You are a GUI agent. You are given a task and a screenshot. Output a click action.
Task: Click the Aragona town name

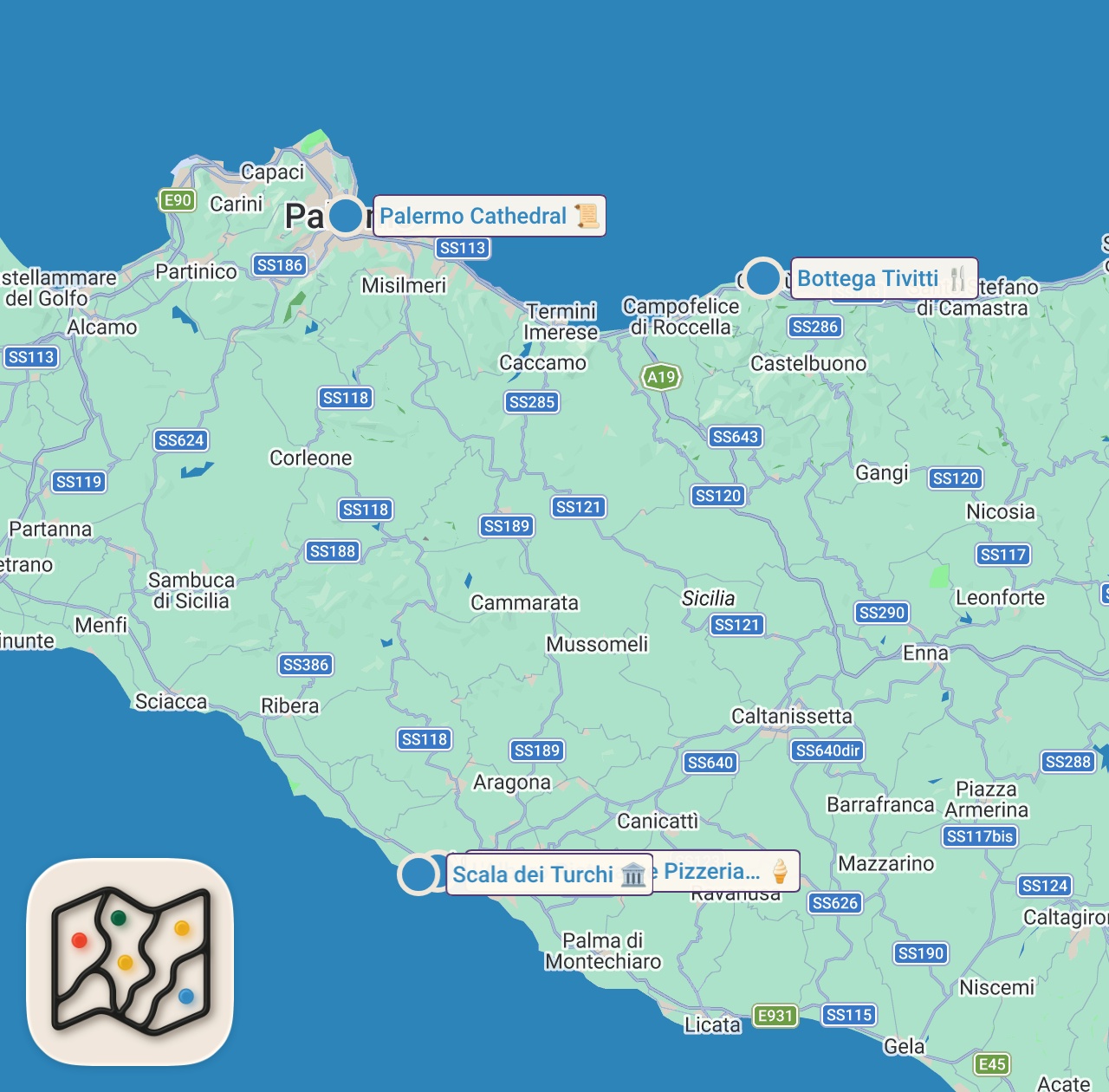tap(512, 783)
